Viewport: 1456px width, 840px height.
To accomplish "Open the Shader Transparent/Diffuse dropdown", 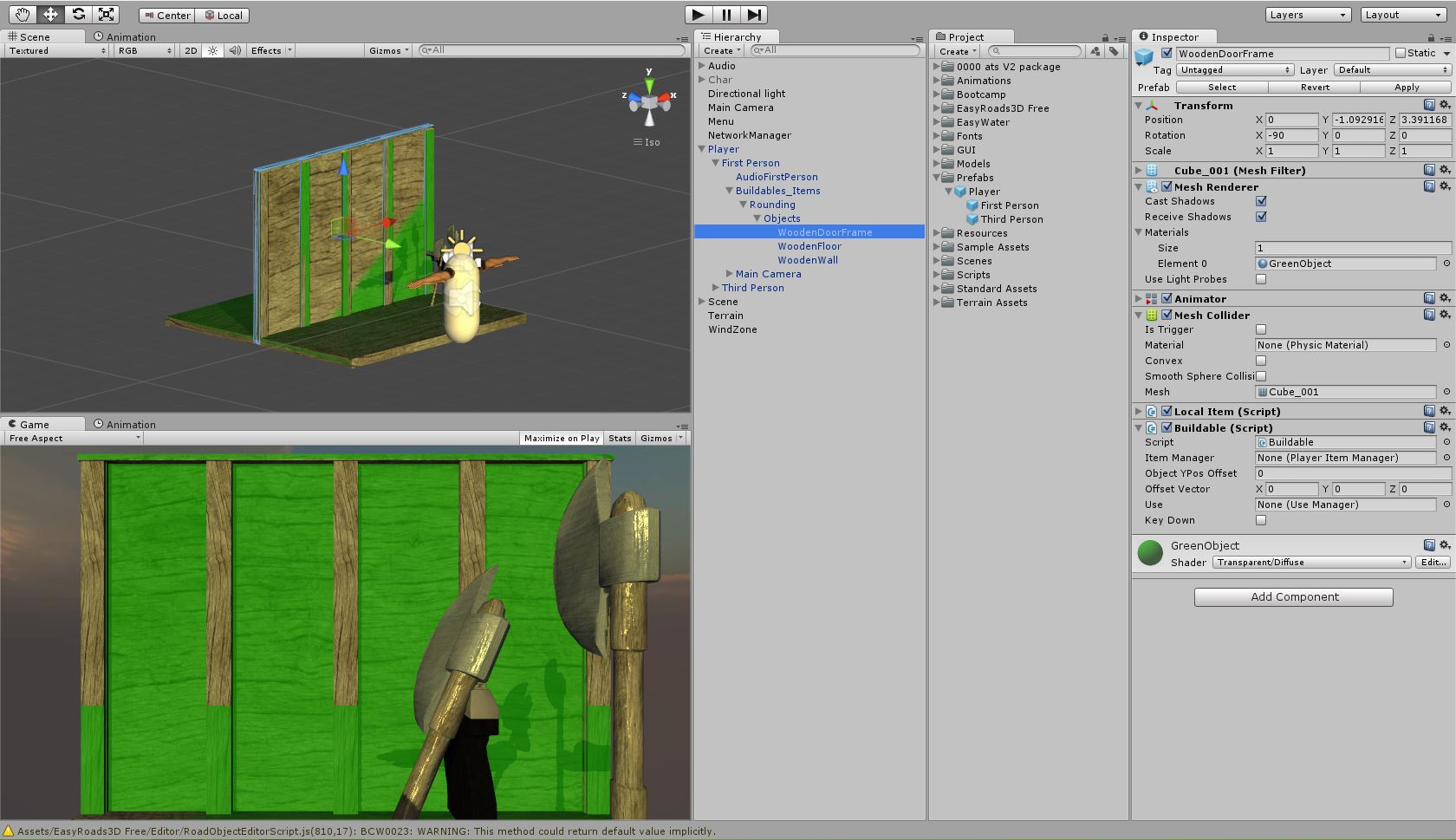I will pos(1311,562).
